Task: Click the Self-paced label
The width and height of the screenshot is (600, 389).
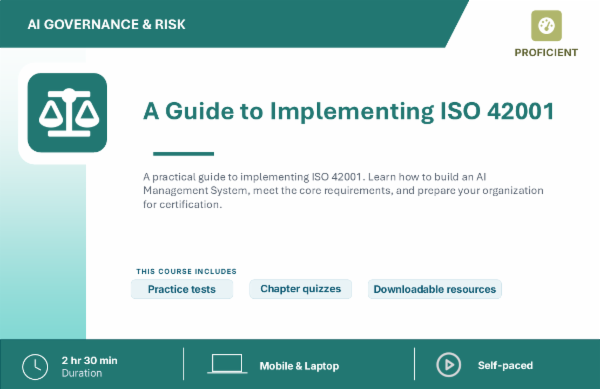Action: coord(505,365)
